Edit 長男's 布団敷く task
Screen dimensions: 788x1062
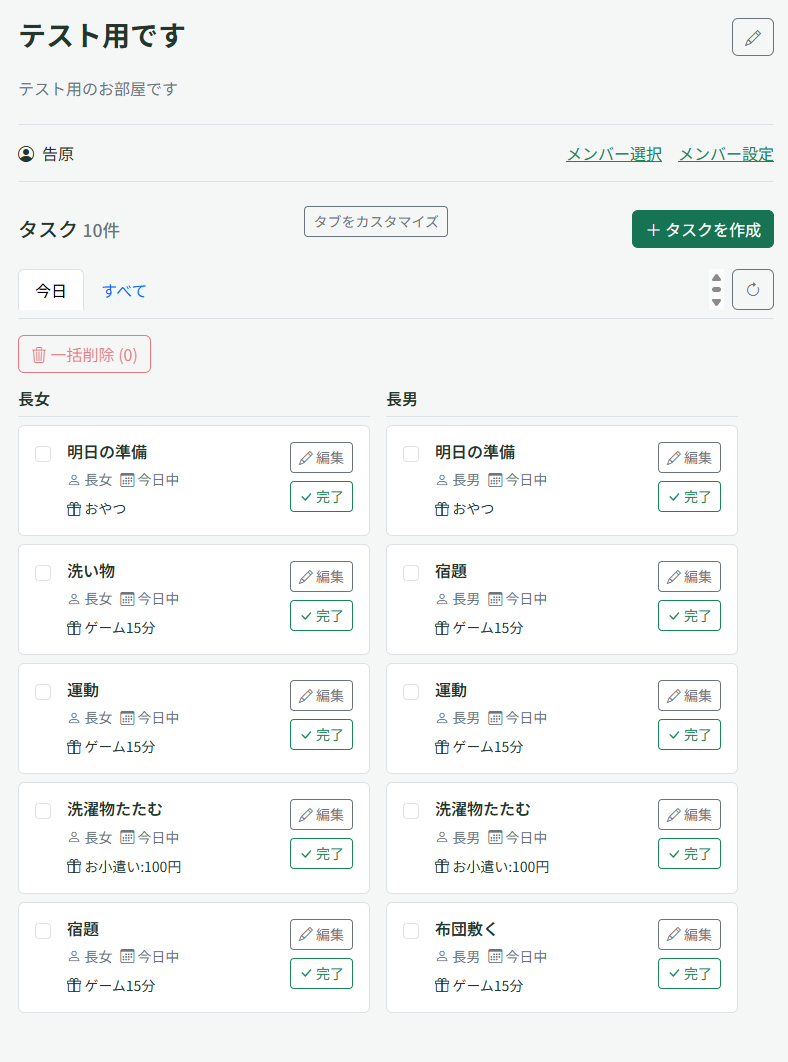coord(689,935)
